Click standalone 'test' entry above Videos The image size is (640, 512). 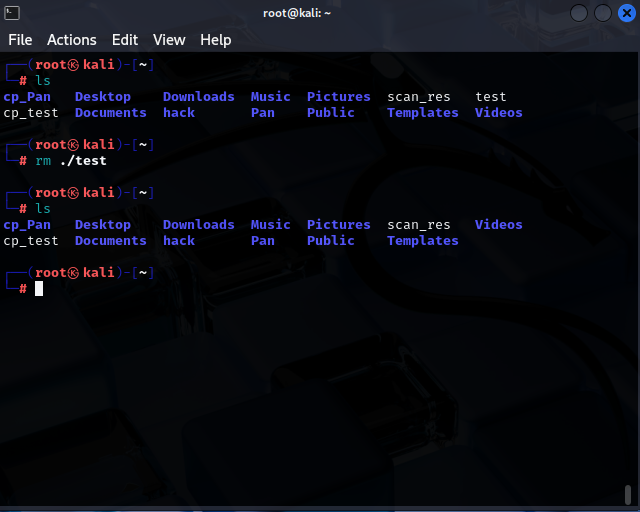point(491,97)
